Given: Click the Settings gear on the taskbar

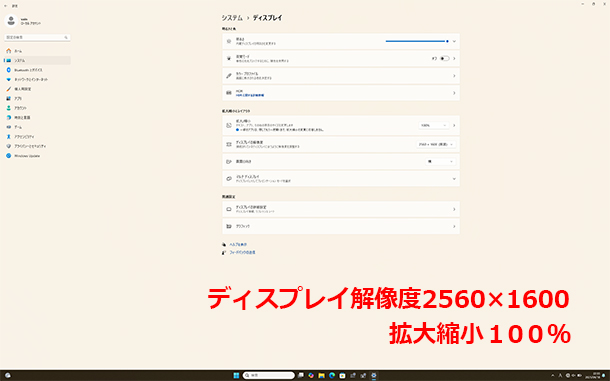Looking at the screenshot, I should click(373, 376).
